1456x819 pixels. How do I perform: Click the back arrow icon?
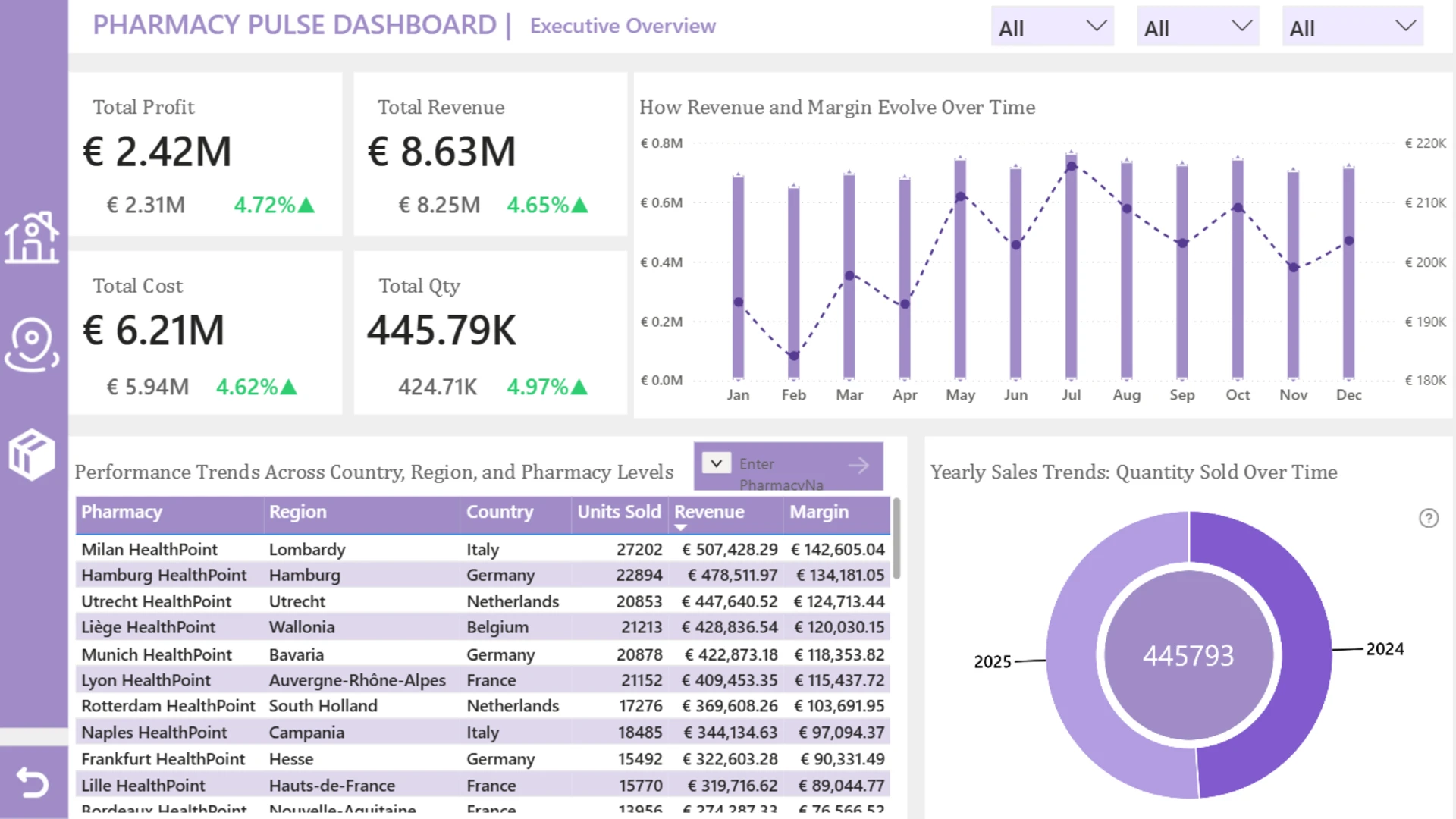(33, 782)
